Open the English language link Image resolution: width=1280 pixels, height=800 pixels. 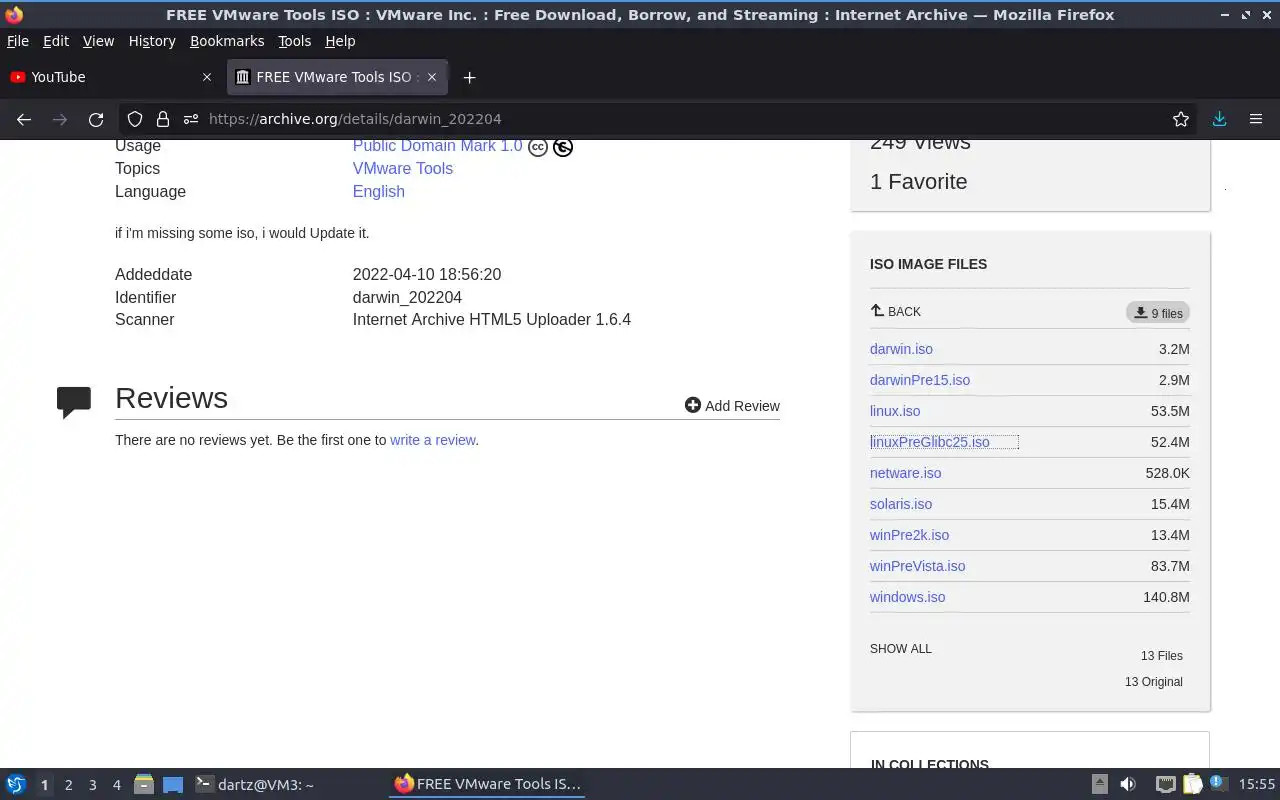pos(379,192)
